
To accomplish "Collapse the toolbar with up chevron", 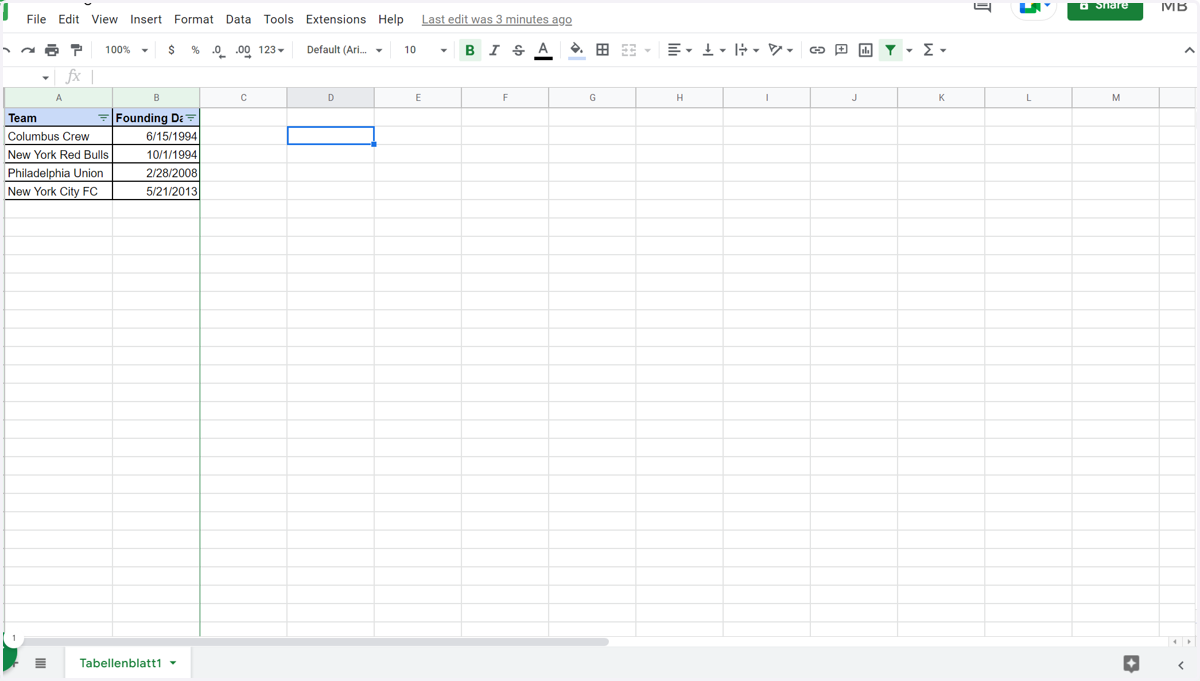I will pos(1189,50).
